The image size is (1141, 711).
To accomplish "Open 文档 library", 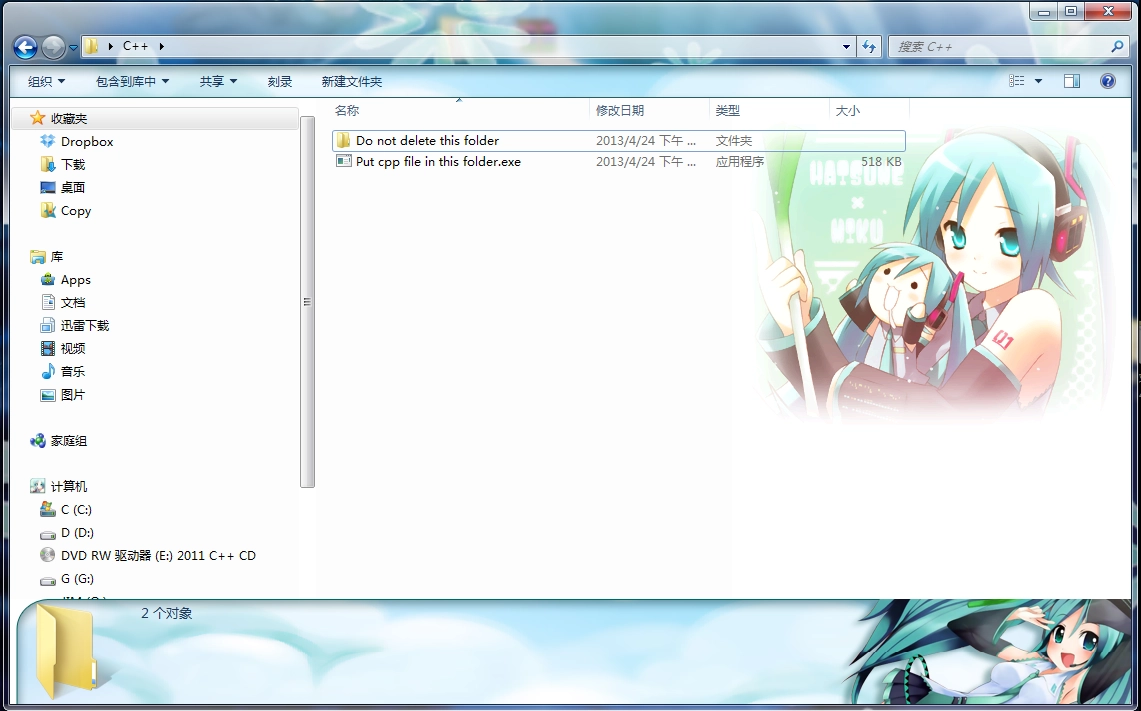I will (73, 302).
